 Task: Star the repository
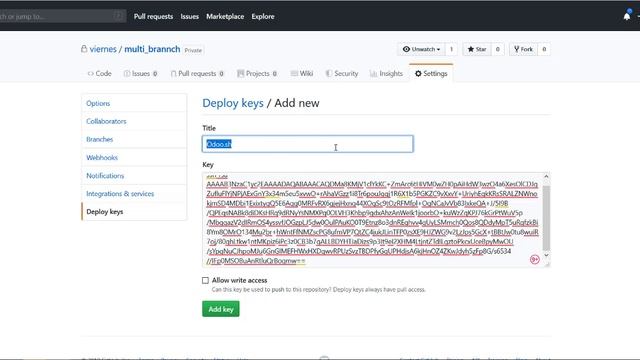[477, 49]
